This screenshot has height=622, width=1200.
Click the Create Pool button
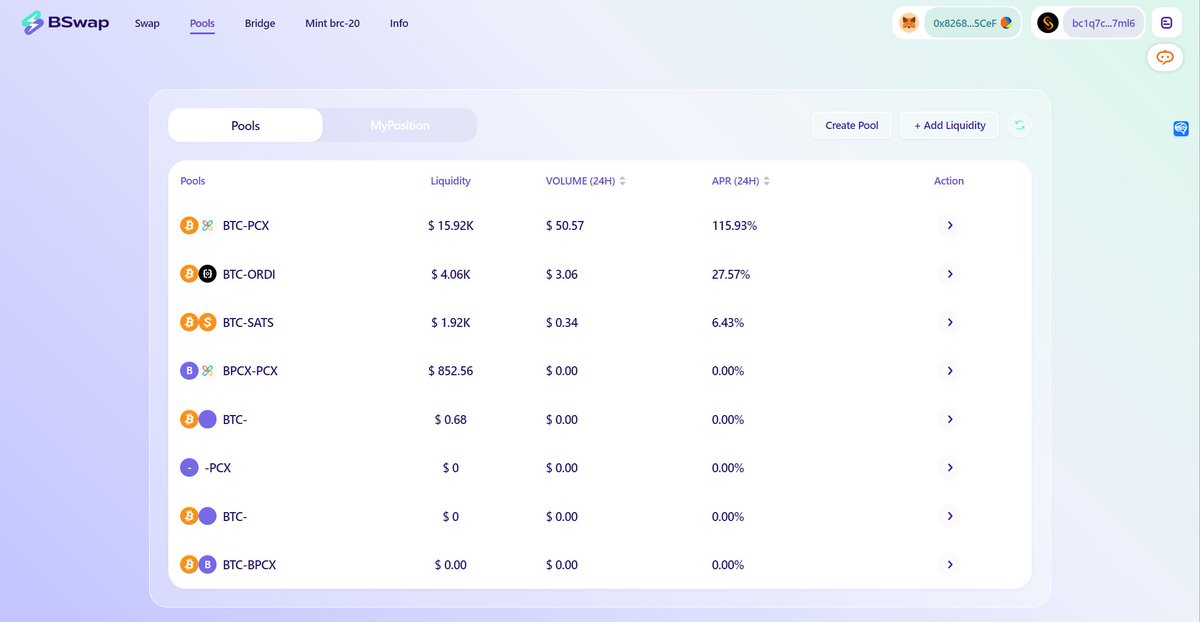pyautogui.click(x=852, y=125)
